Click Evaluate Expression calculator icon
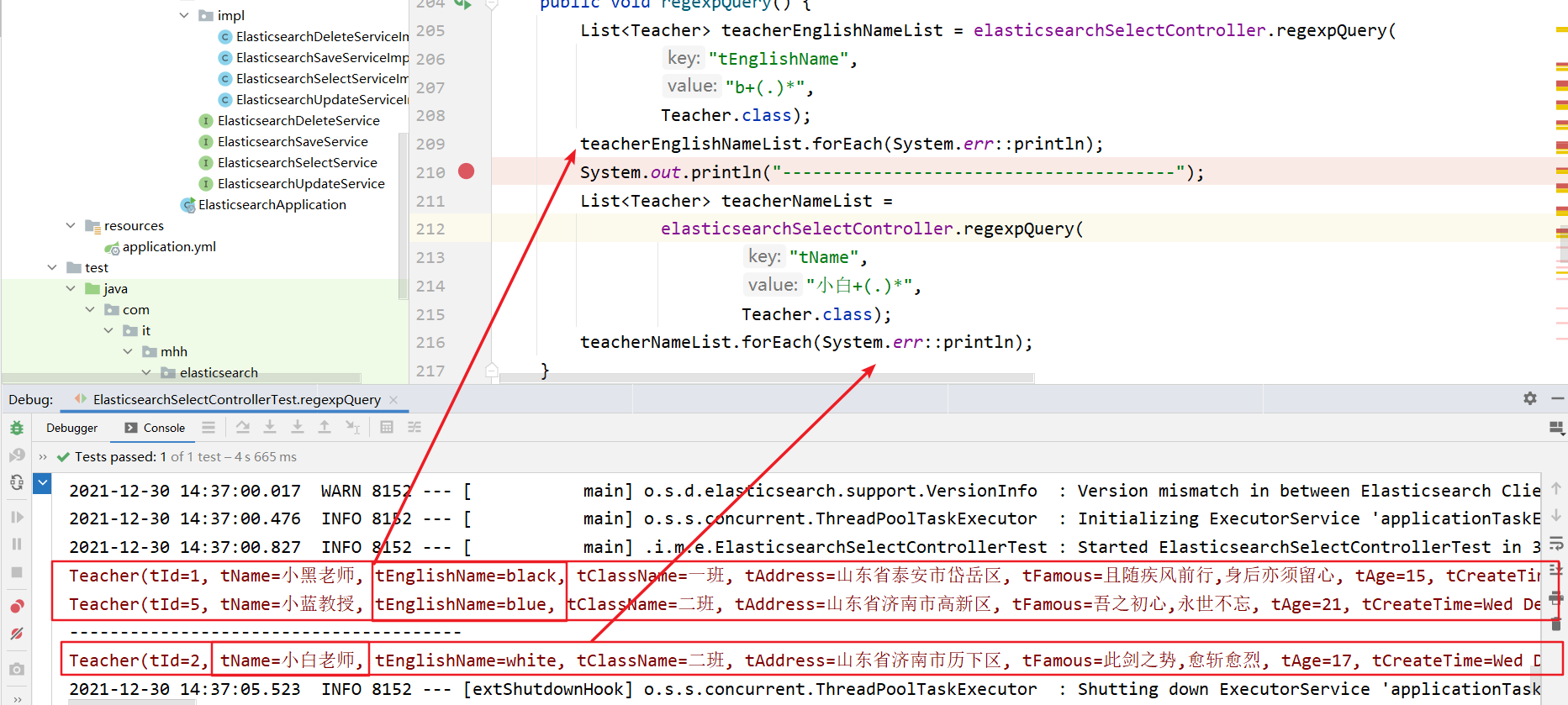 [x=387, y=428]
